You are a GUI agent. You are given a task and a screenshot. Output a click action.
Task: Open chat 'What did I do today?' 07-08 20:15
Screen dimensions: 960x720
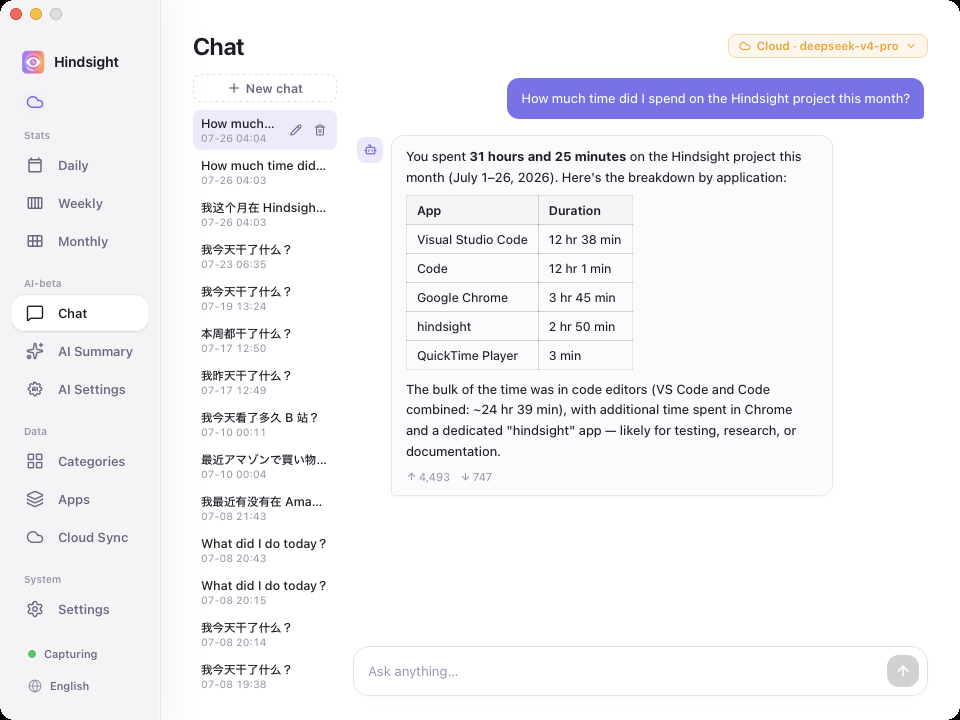tap(264, 592)
